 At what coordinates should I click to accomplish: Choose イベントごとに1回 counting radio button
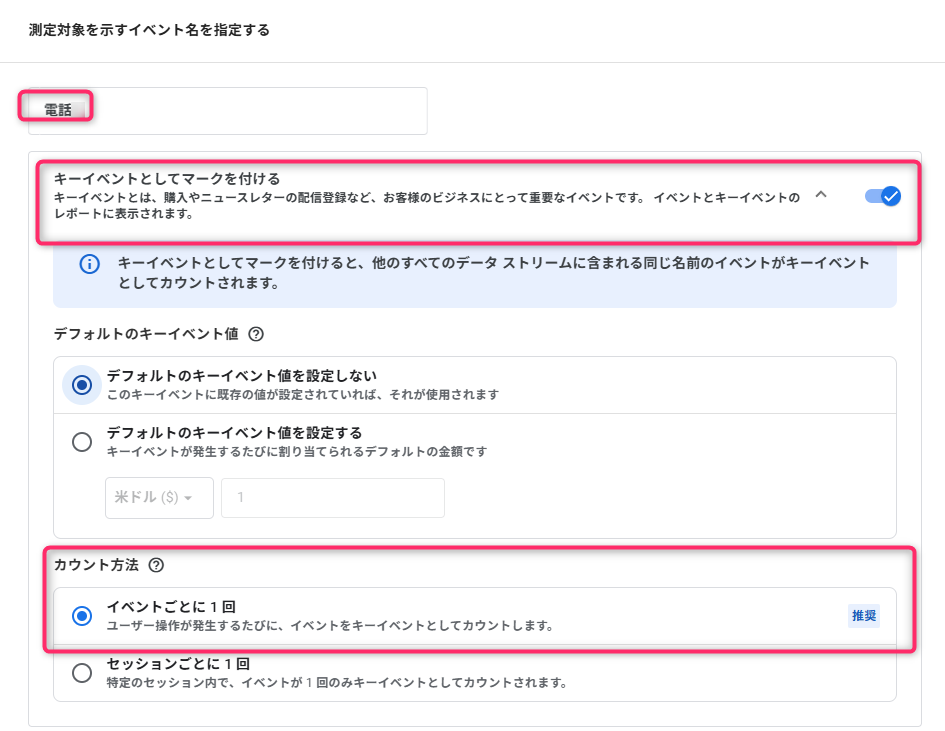[82, 616]
